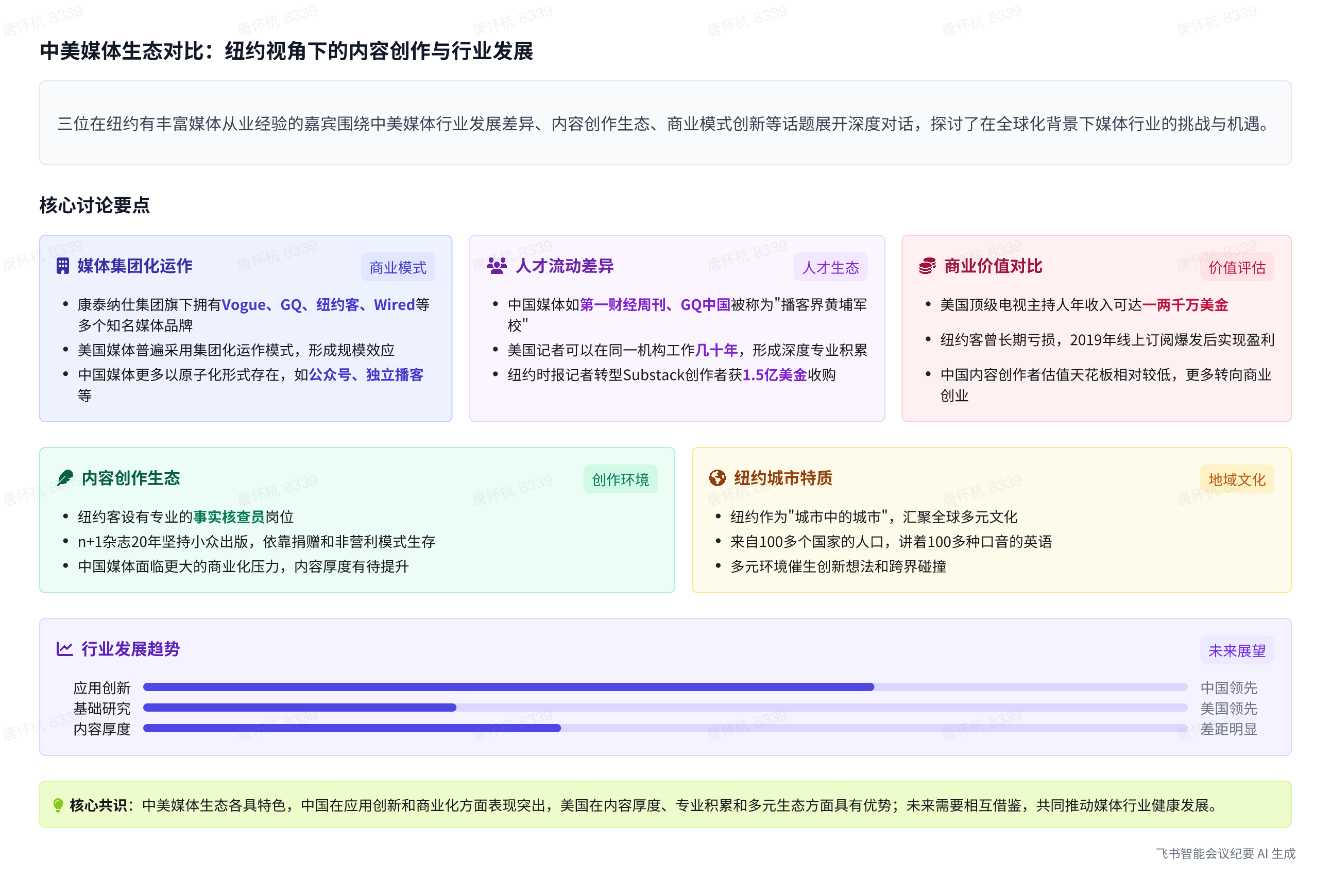Click the lightbulb icon before 核心共识
Image resolution: width=1331 pixels, height=896 pixels.
58,805
